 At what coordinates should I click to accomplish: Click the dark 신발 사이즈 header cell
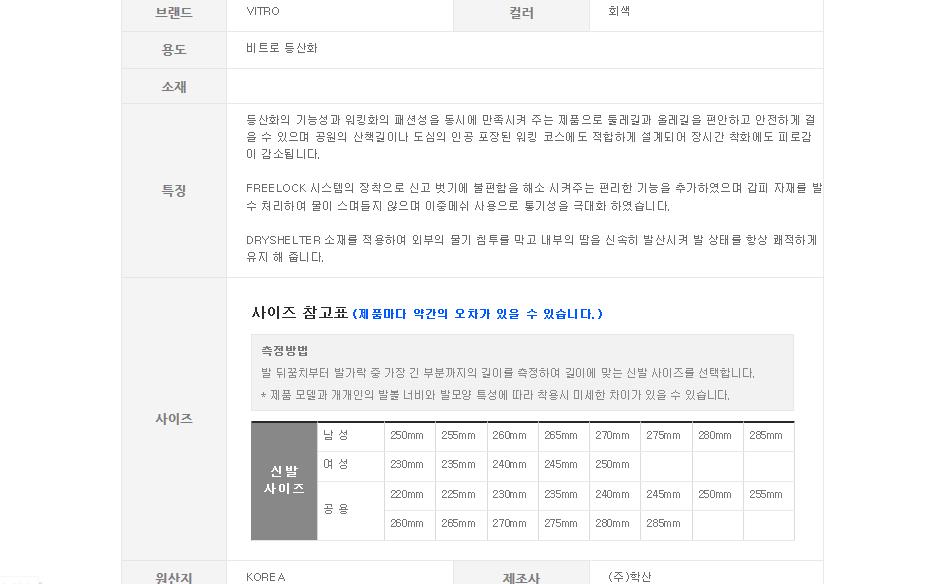click(284, 481)
